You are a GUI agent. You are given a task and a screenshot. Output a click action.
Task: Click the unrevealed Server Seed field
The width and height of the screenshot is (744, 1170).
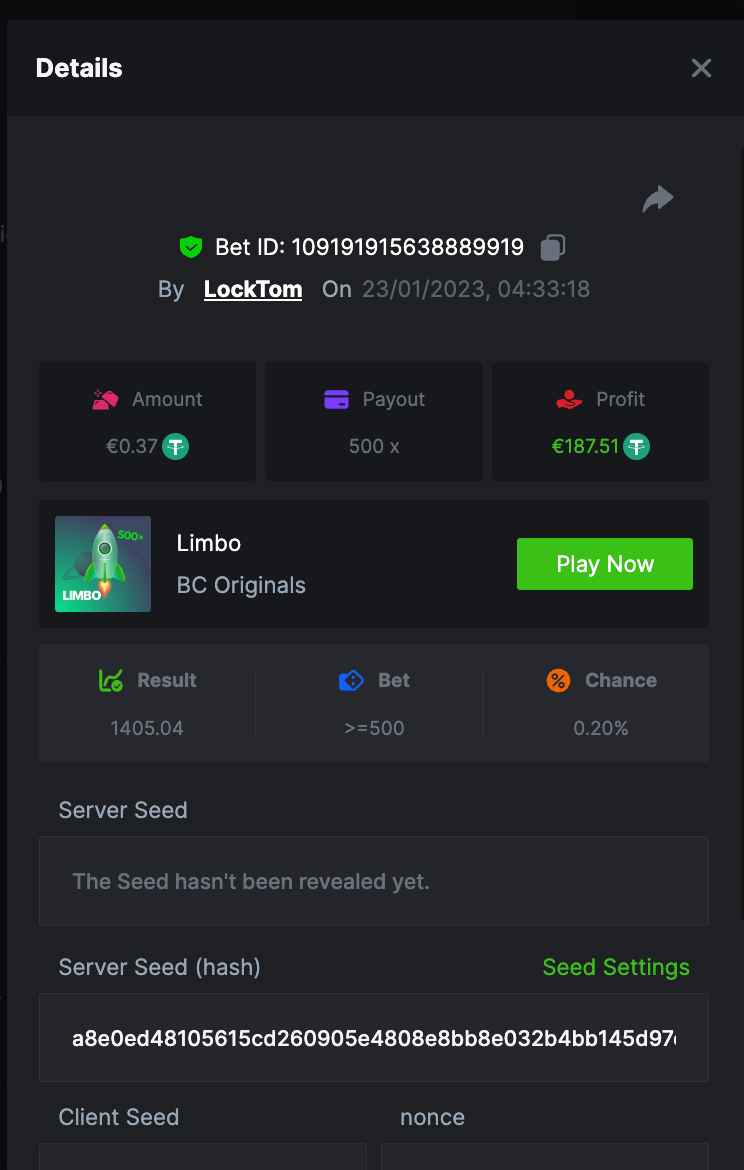pyautogui.click(x=373, y=881)
